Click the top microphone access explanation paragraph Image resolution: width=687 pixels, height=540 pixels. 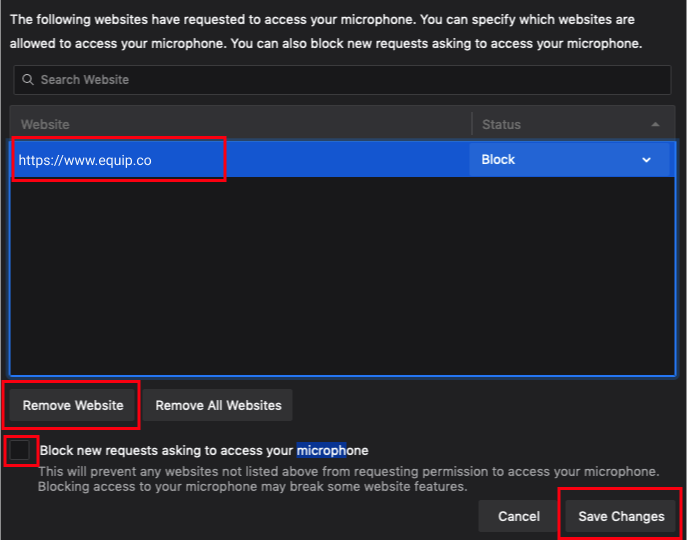pyautogui.click(x=326, y=32)
